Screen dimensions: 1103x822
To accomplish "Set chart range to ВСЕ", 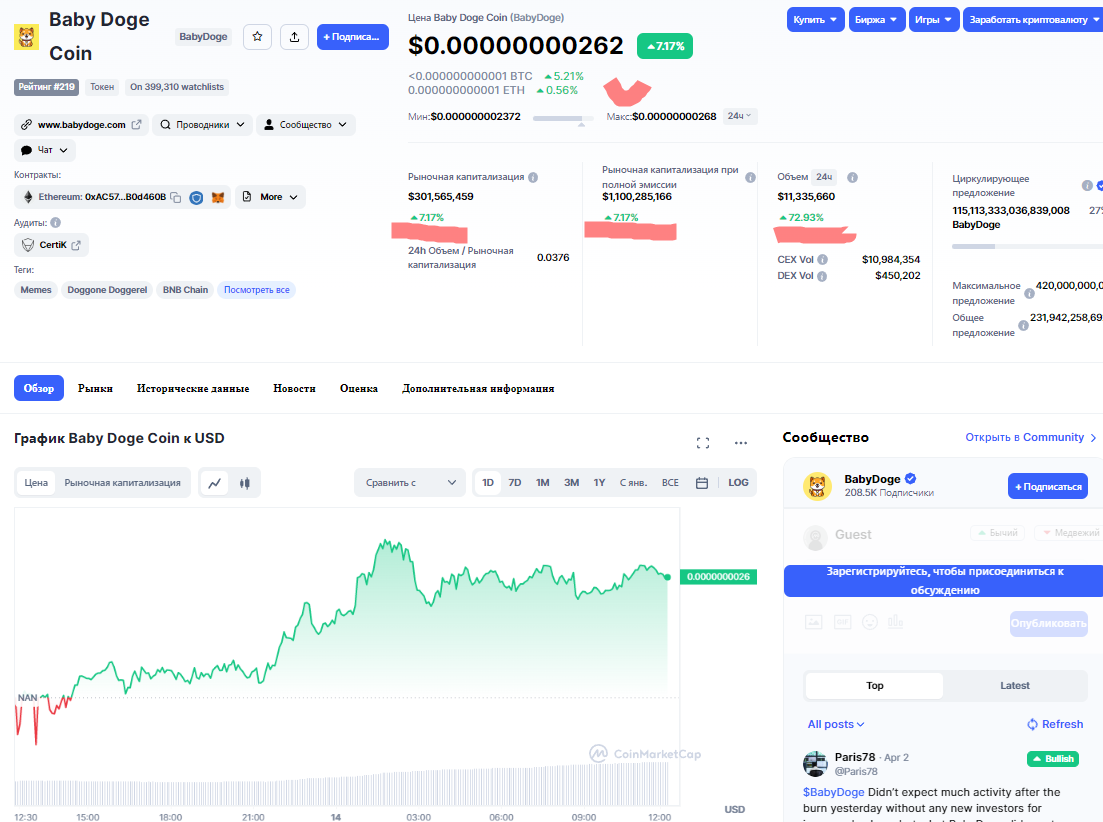I will pos(670,483).
